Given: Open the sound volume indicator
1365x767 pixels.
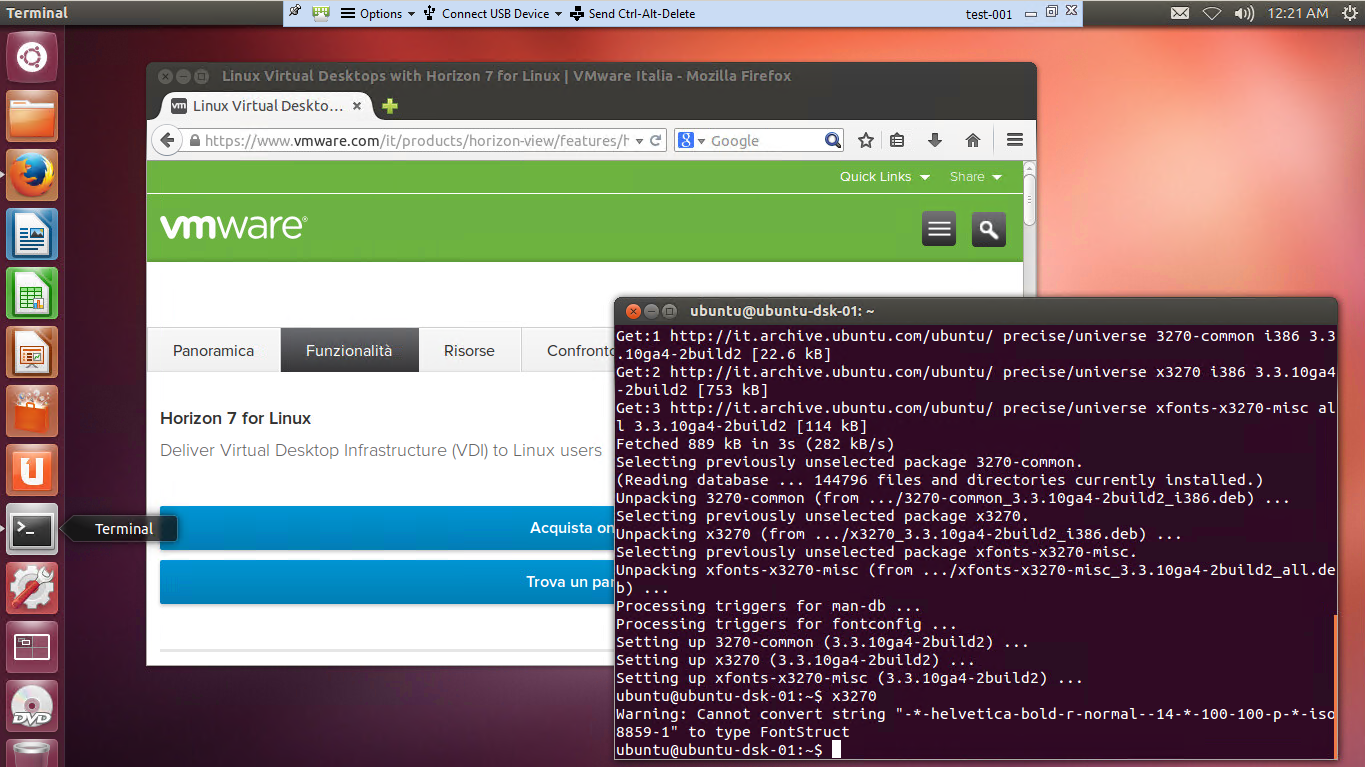Looking at the screenshot, I should tap(1244, 13).
